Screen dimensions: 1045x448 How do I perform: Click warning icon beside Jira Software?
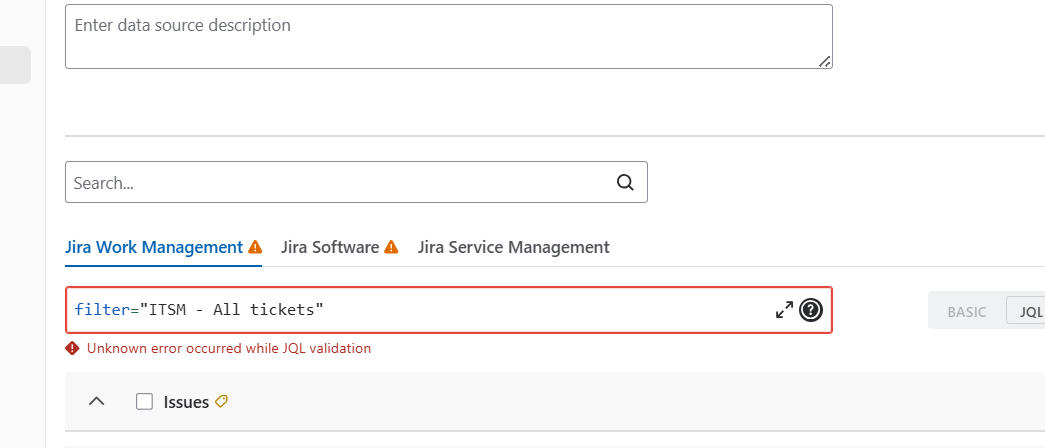click(391, 247)
